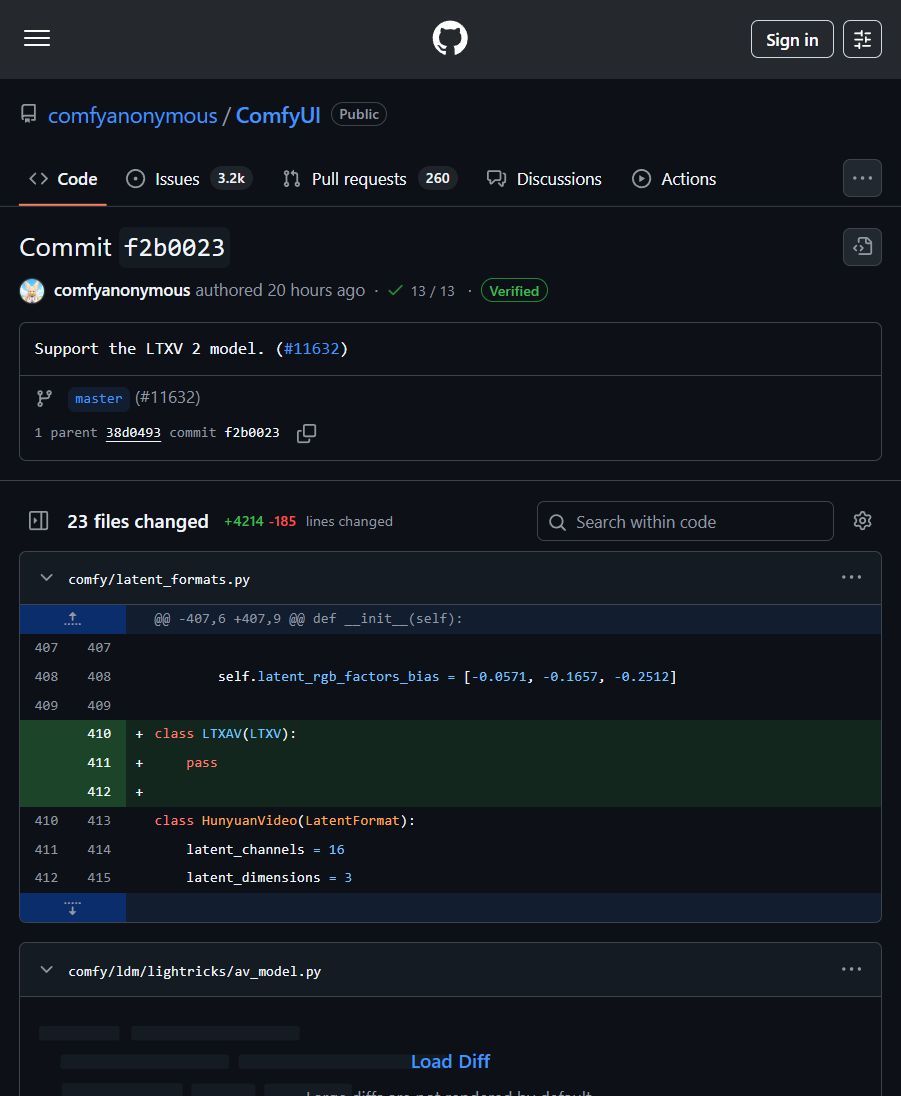The width and height of the screenshot is (901, 1096).
Task: Click the commit hash f2b0023 in title
Action: click(174, 247)
